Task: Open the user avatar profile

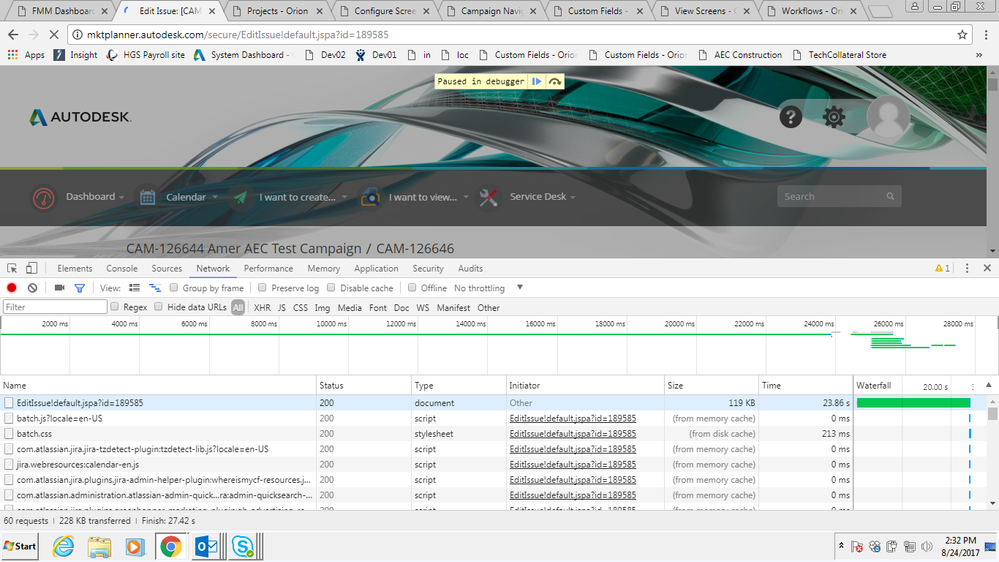Action: pos(888,117)
